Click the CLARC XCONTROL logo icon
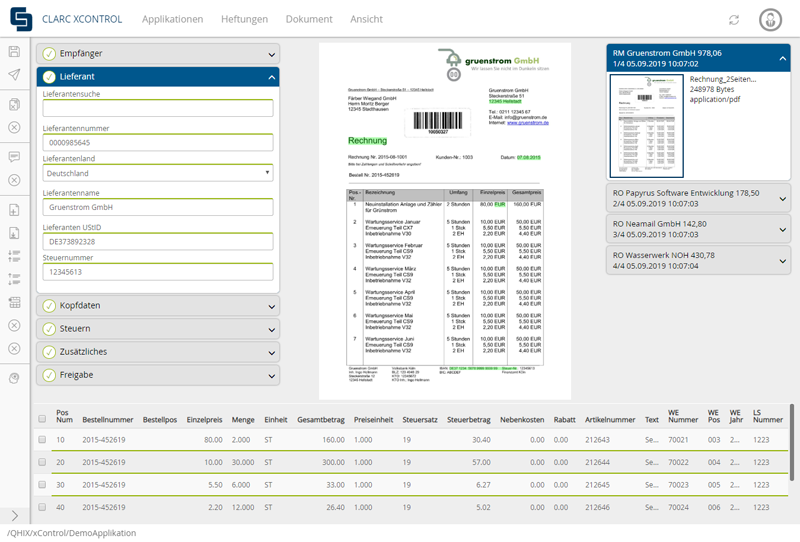This screenshot has height=542, width=800. pos(21,19)
